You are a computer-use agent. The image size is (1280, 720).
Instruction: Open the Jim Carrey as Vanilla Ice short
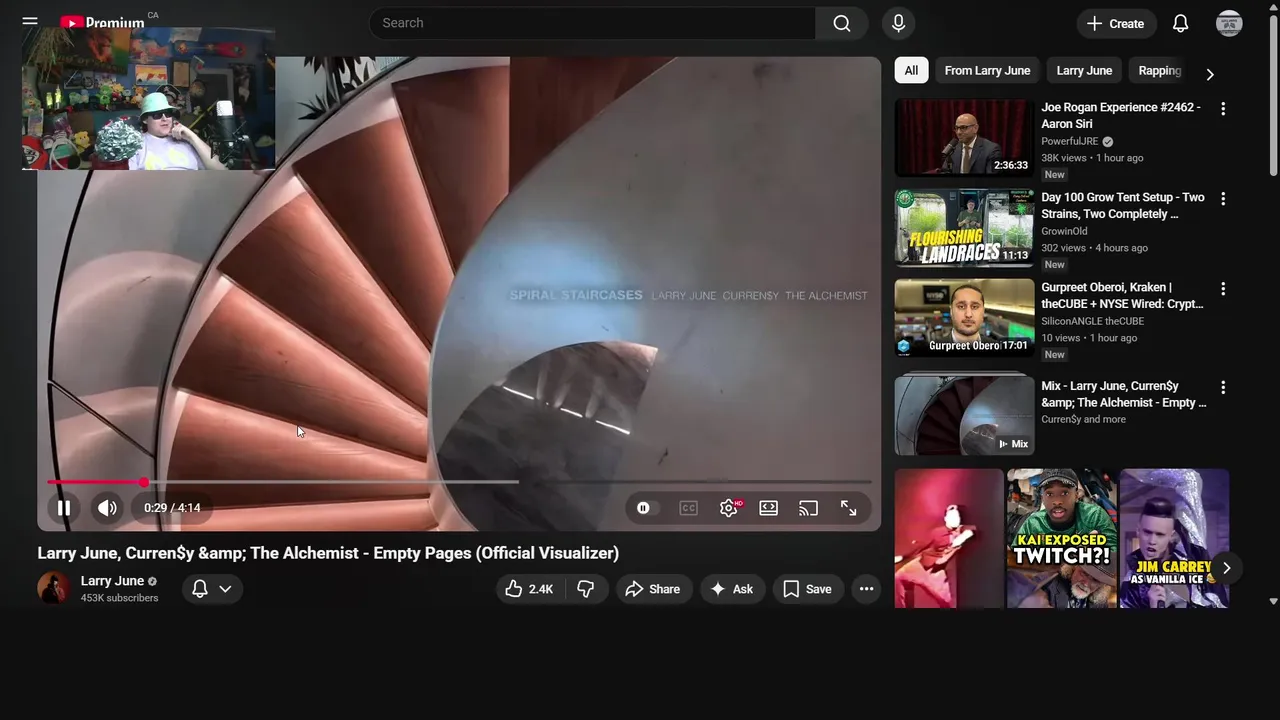coord(1174,538)
